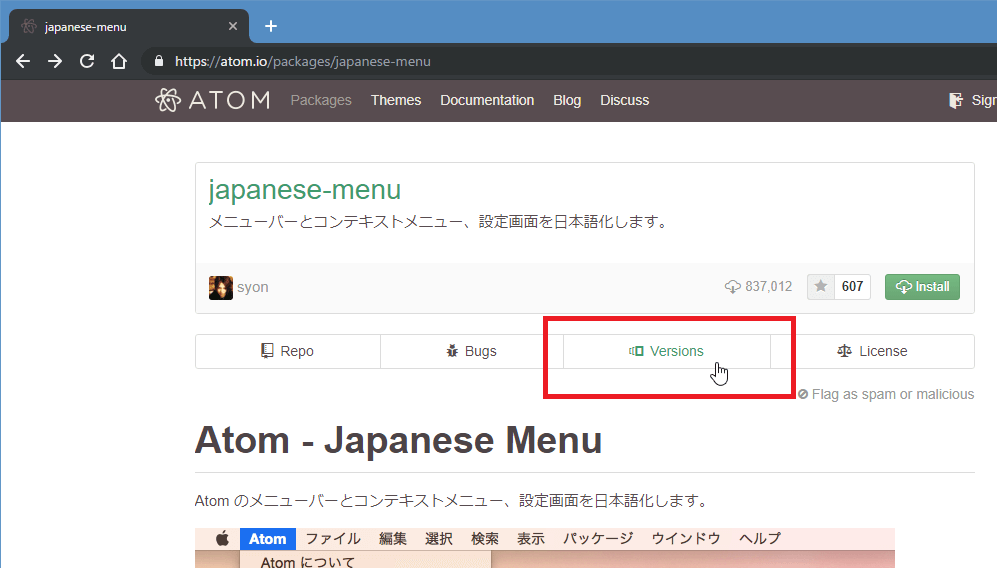
Task: Click the Atom logo in header
Action: click(x=212, y=100)
